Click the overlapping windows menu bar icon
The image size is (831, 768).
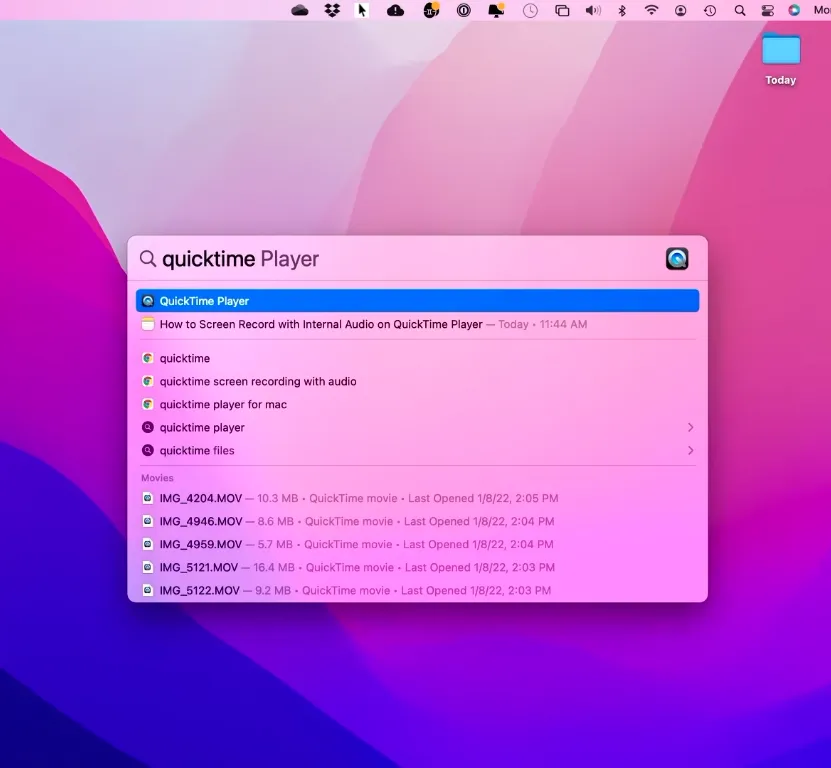click(562, 11)
